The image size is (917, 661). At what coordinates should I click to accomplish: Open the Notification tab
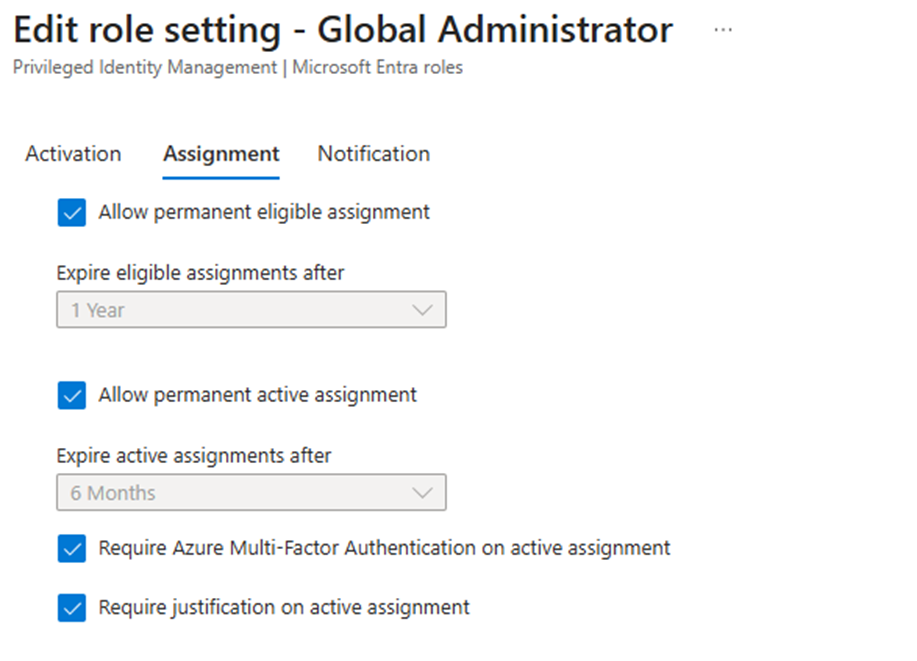(x=373, y=154)
